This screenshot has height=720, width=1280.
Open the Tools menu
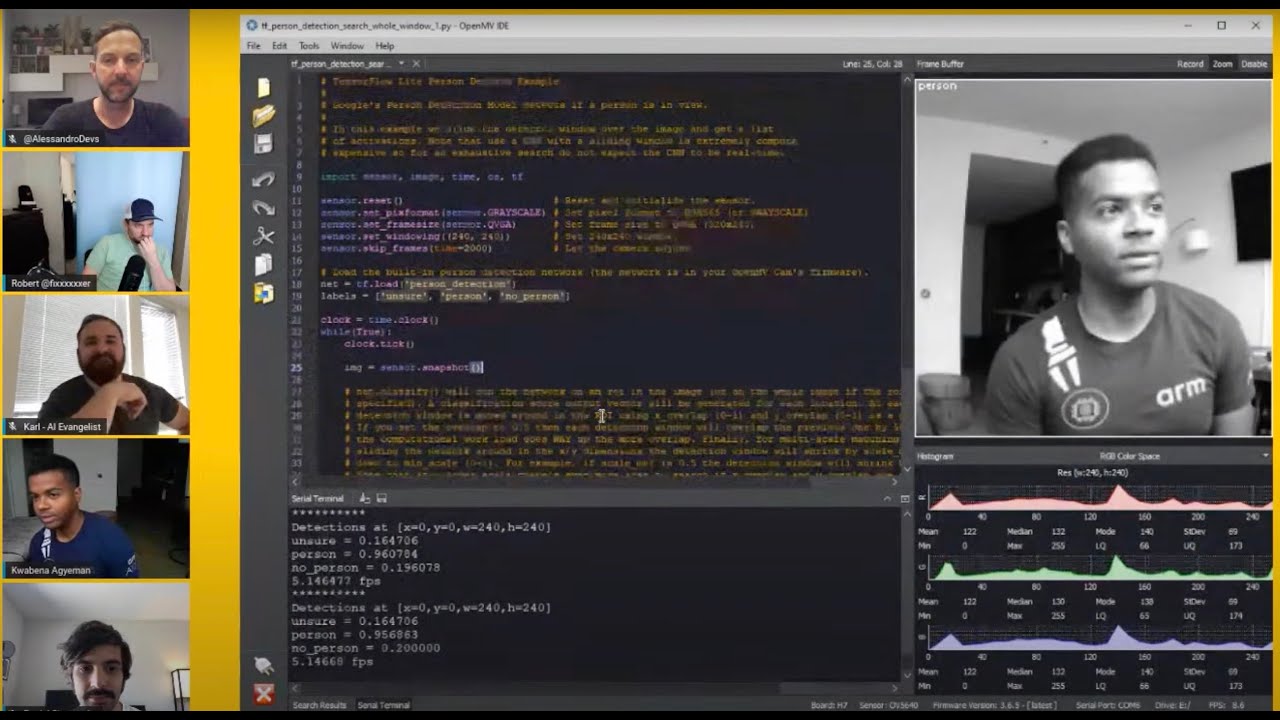[309, 46]
